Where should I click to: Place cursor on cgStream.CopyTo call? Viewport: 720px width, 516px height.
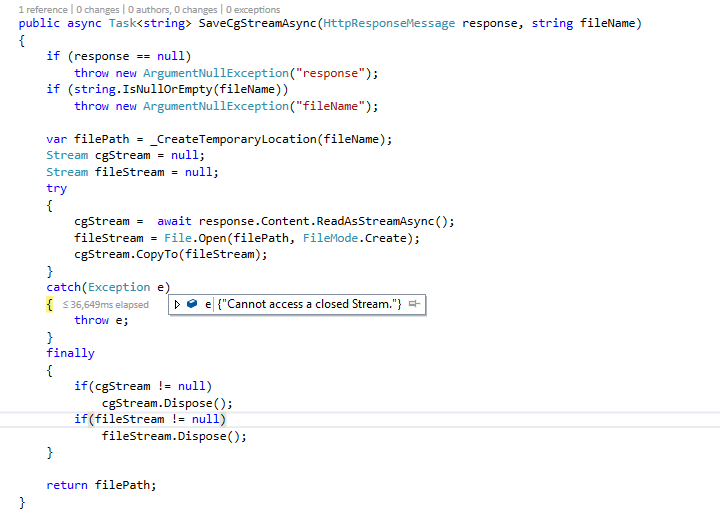point(170,254)
